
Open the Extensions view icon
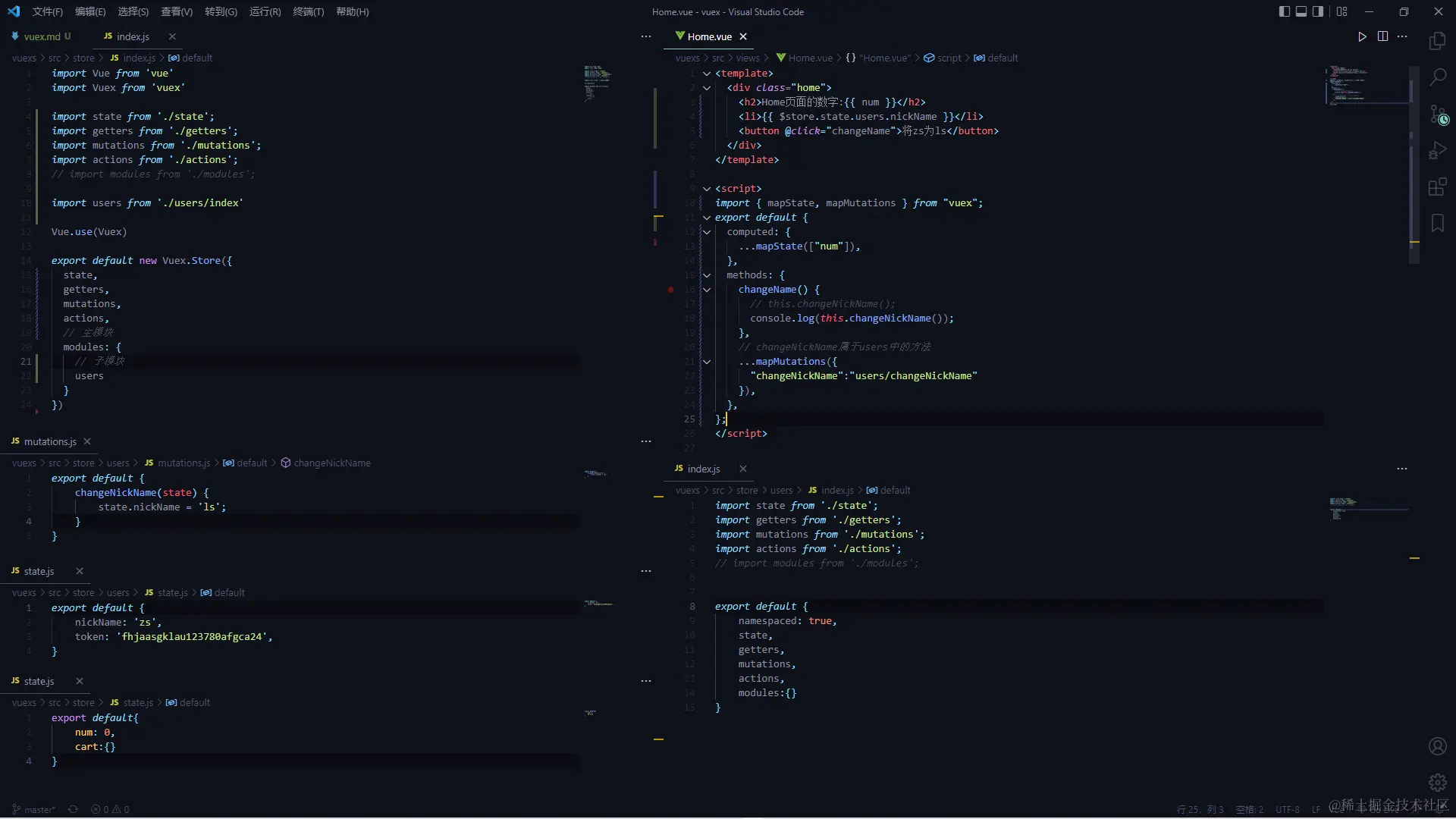point(1437,187)
